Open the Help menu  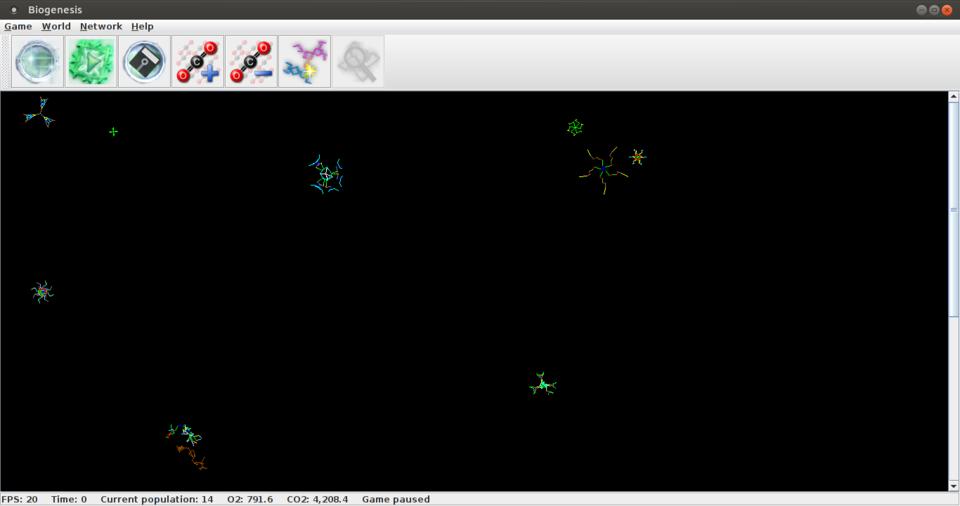[142, 26]
